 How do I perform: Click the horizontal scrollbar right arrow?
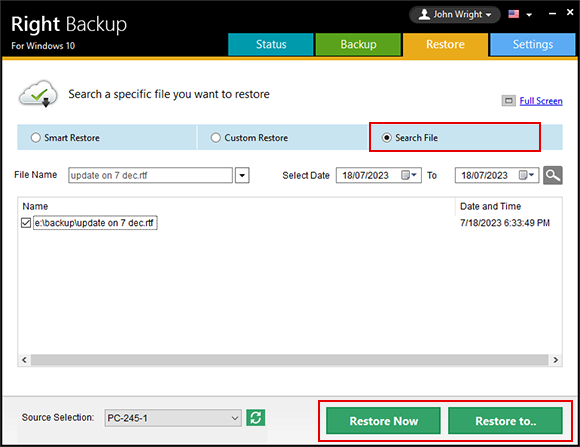pos(555,360)
